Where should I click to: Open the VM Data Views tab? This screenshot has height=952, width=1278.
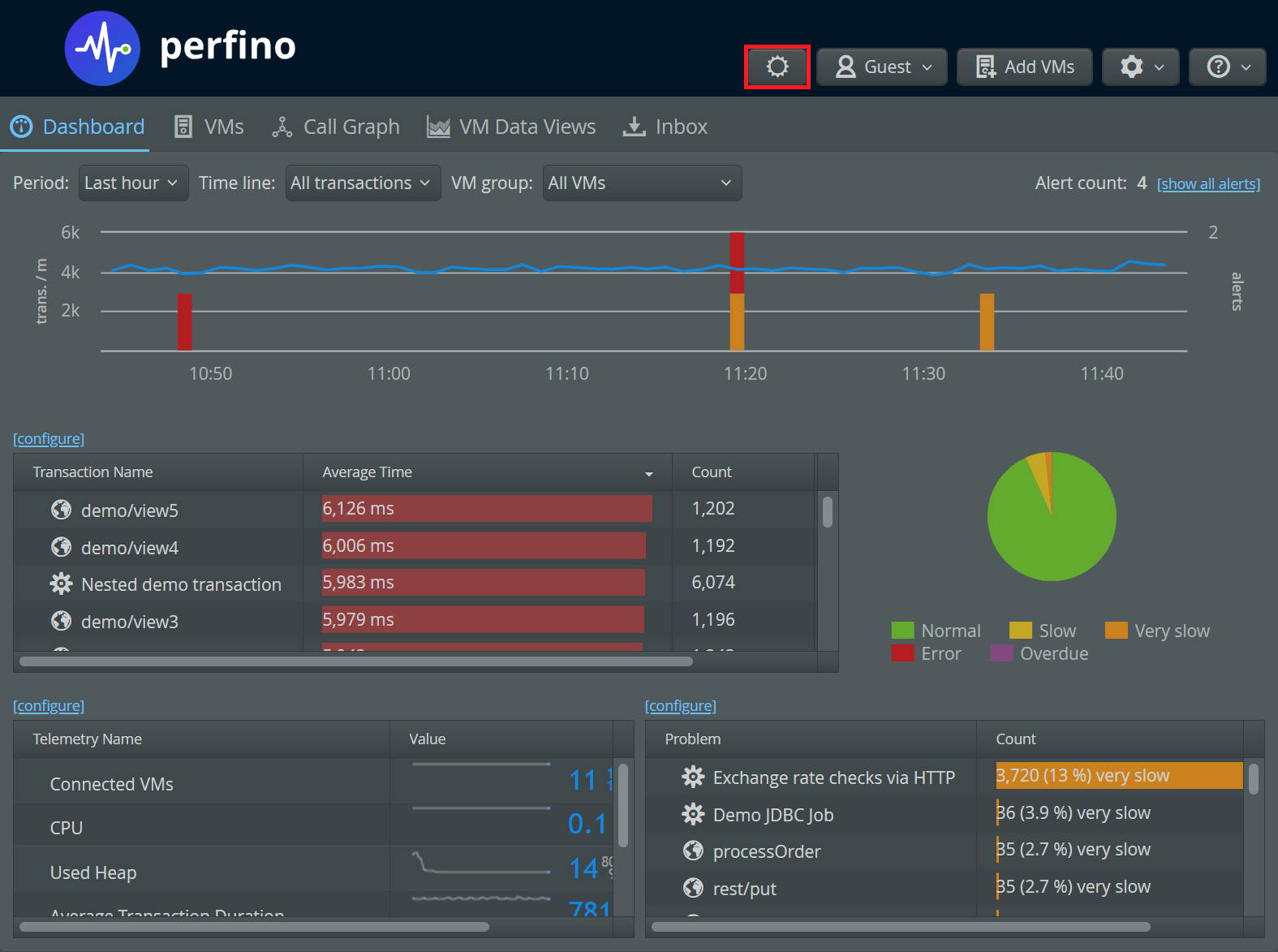click(x=511, y=127)
